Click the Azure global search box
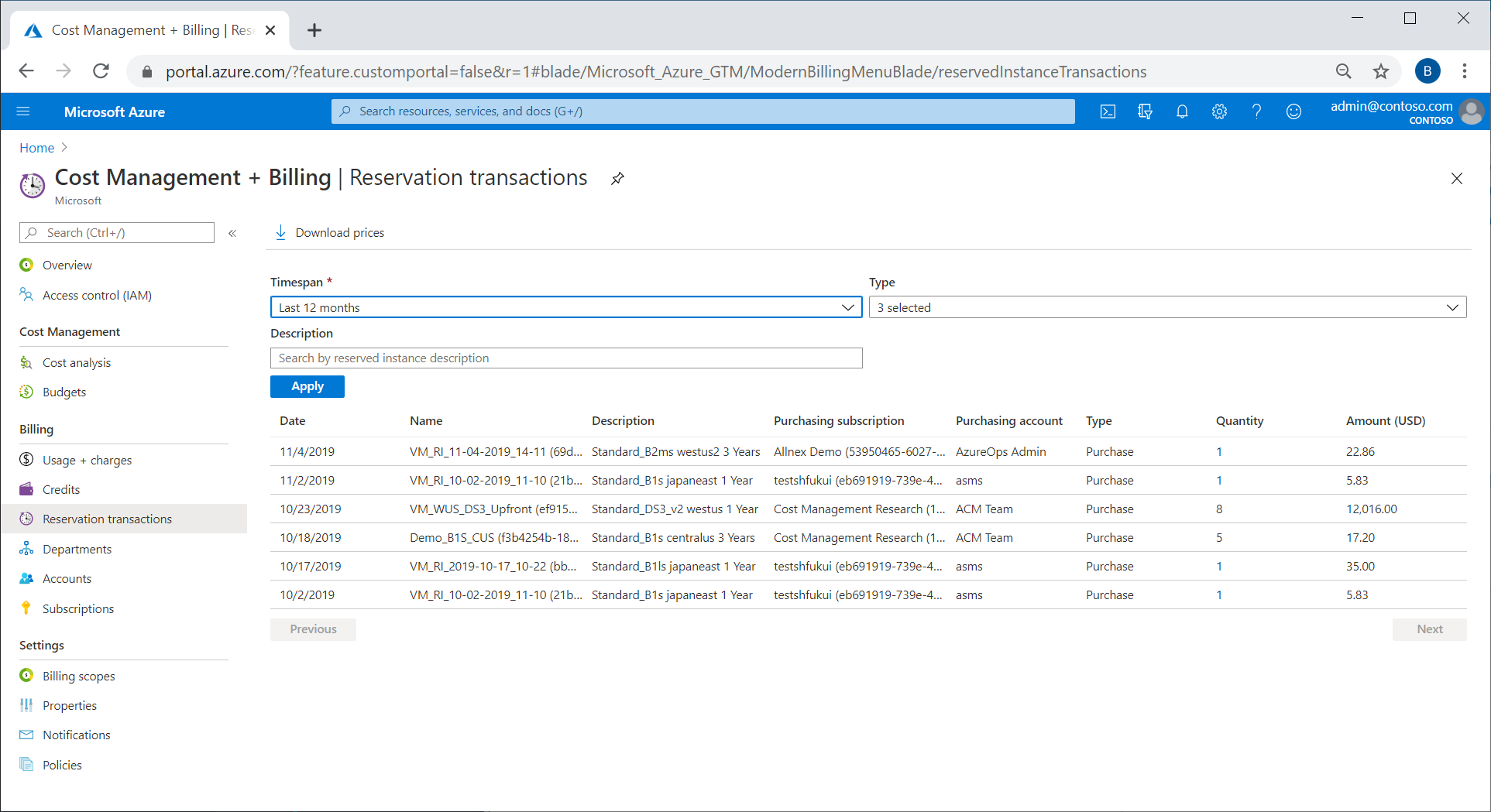Viewport: 1491px width, 812px height. coord(703,111)
